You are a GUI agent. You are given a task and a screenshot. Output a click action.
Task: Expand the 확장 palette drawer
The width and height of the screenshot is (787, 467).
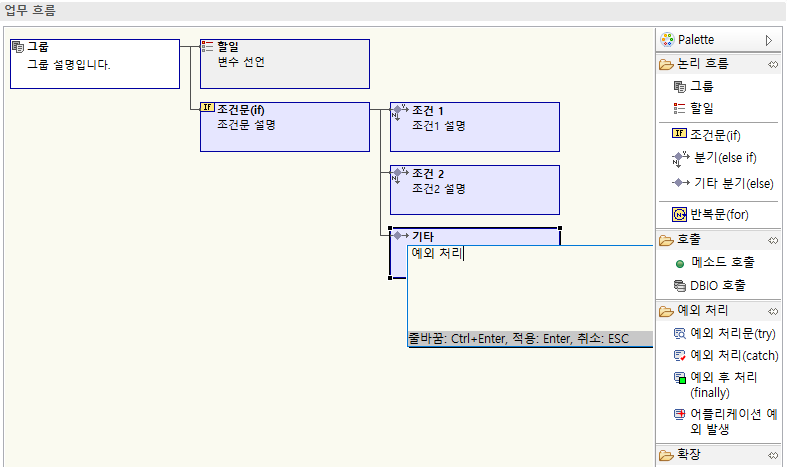click(x=689, y=455)
